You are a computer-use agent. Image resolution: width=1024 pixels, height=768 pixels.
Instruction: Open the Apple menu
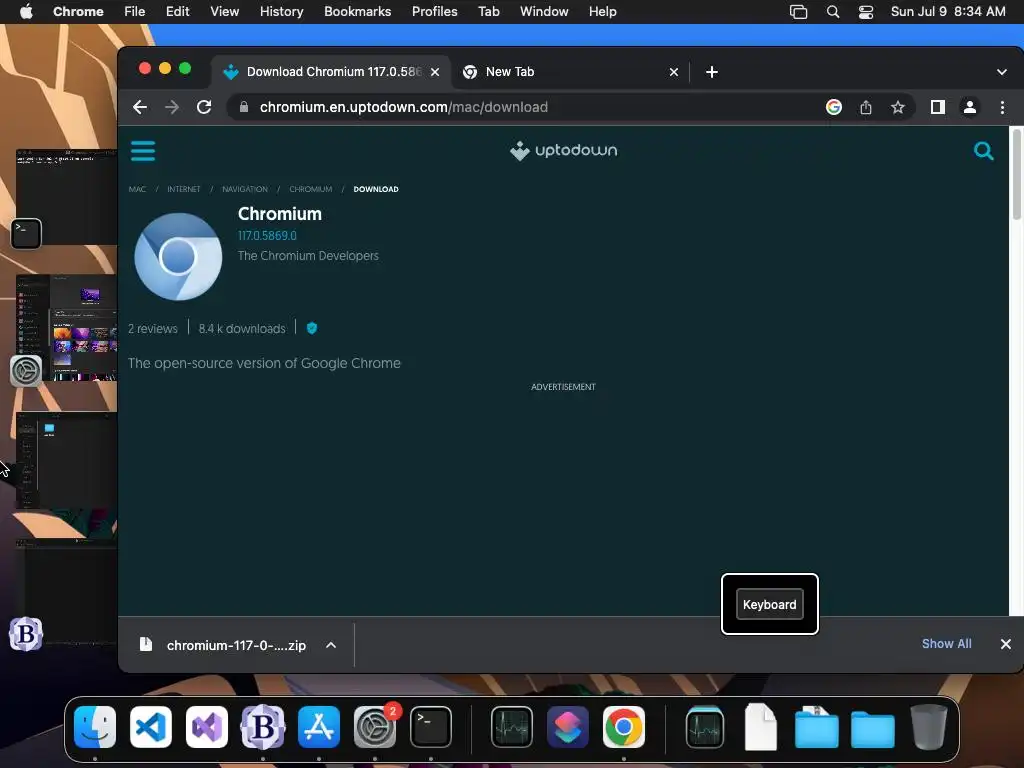pyautogui.click(x=26, y=12)
